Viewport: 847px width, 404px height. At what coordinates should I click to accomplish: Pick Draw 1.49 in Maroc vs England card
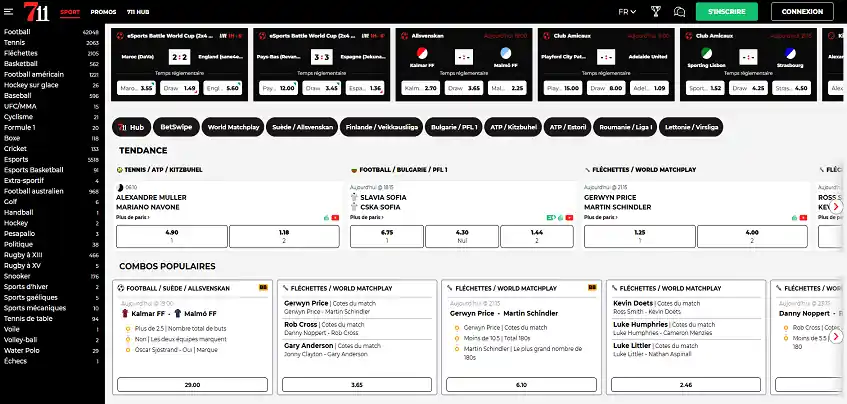point(179,88)
